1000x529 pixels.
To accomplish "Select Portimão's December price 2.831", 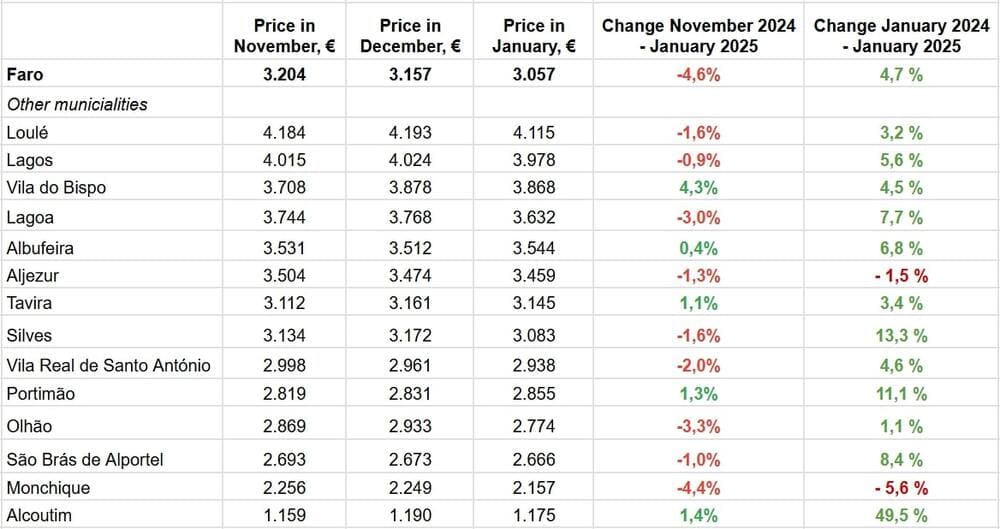I will [x=410, y=394].
